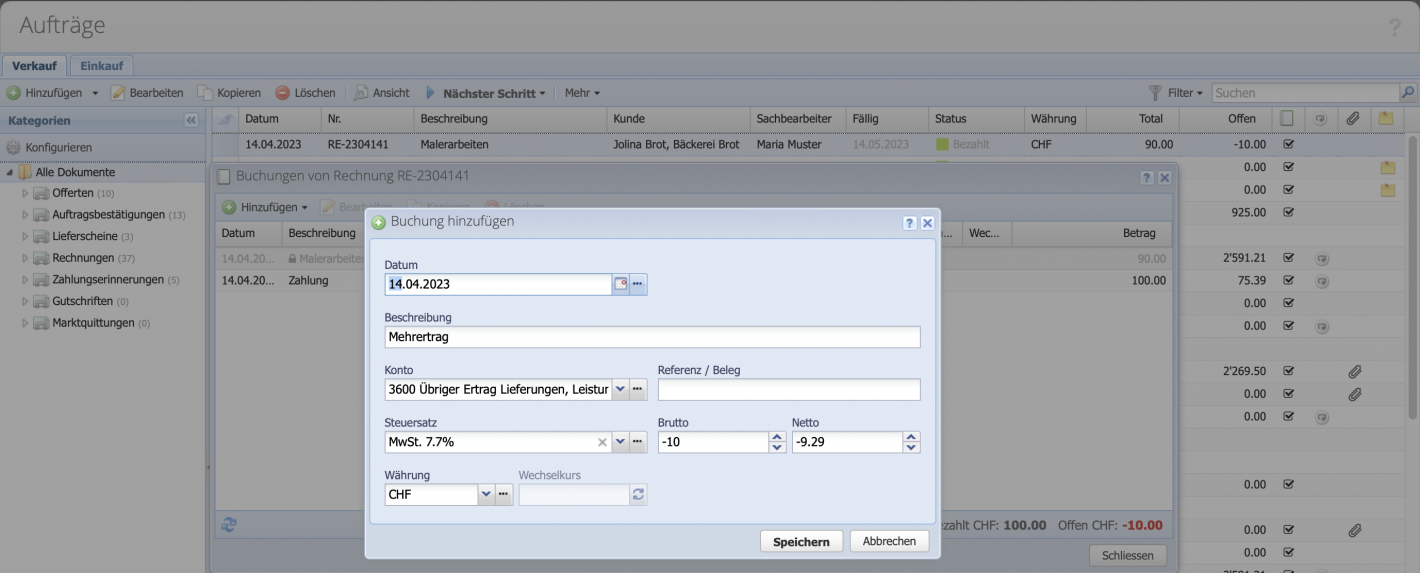Click the search magnifier icon
The width and height of the screenshot is (1420, 573).
click(1408, 93)
